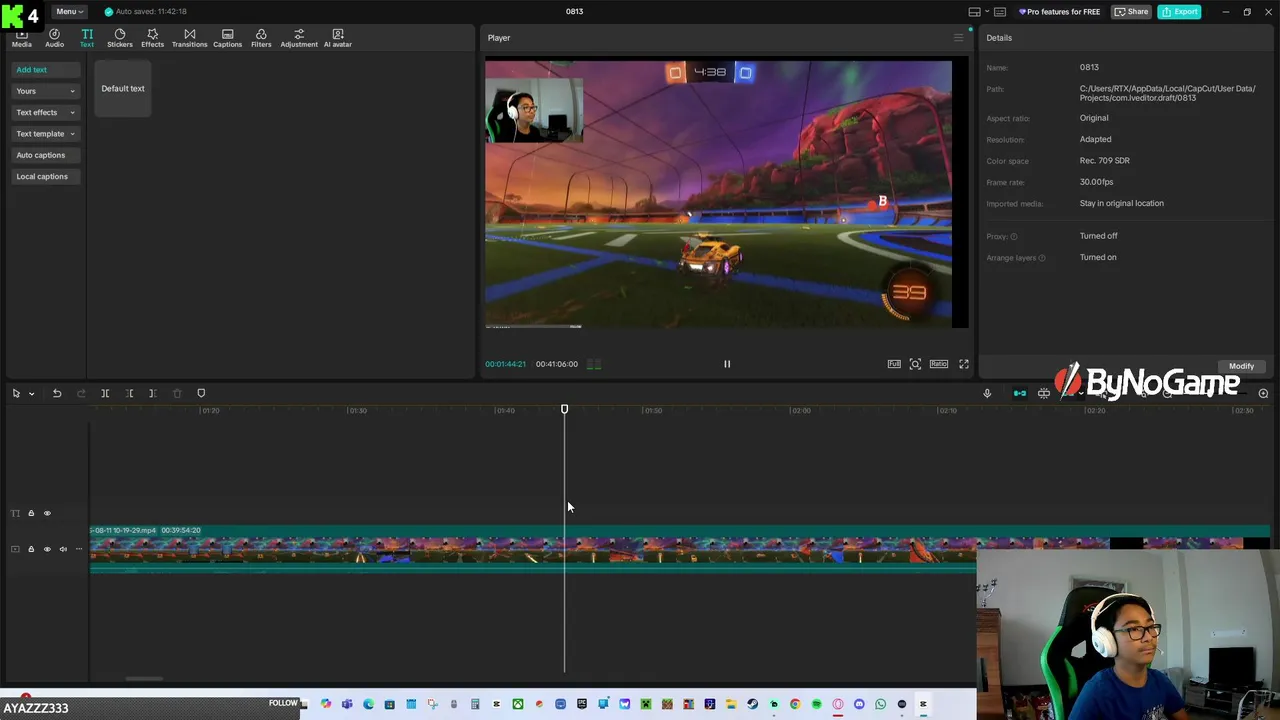Click the Export button
The width and height of the screenshot is (1280, 720).
click(x=1180, y=12)
